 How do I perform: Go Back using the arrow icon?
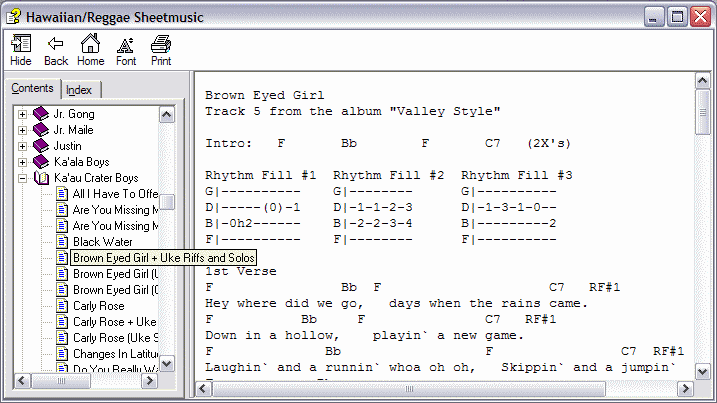click(x=56, y=50)
